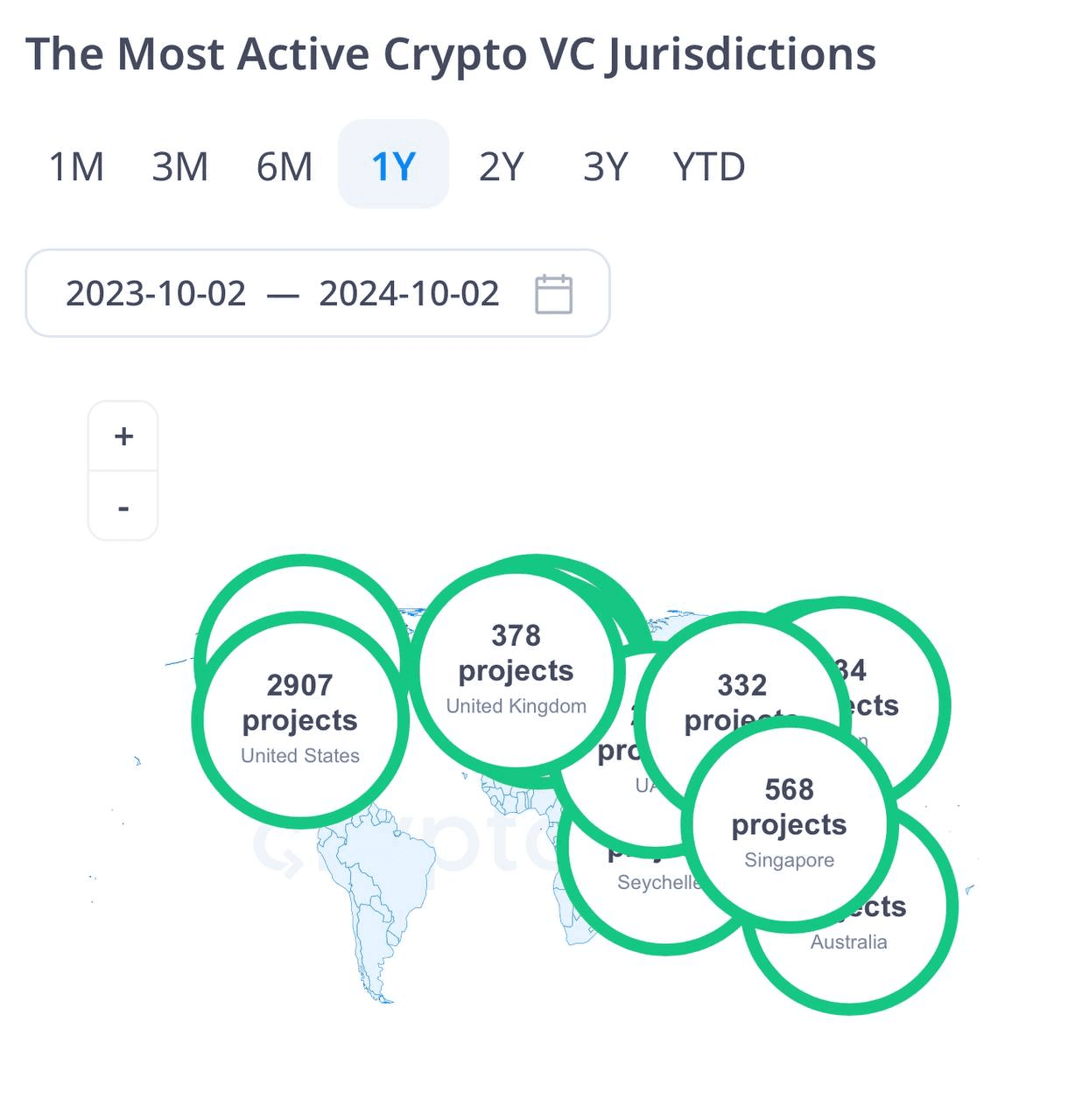Open the United Kingdom 378 projects bubble
The width and height of the screenshot is (1068, 1120).
[x=516, y=670]
